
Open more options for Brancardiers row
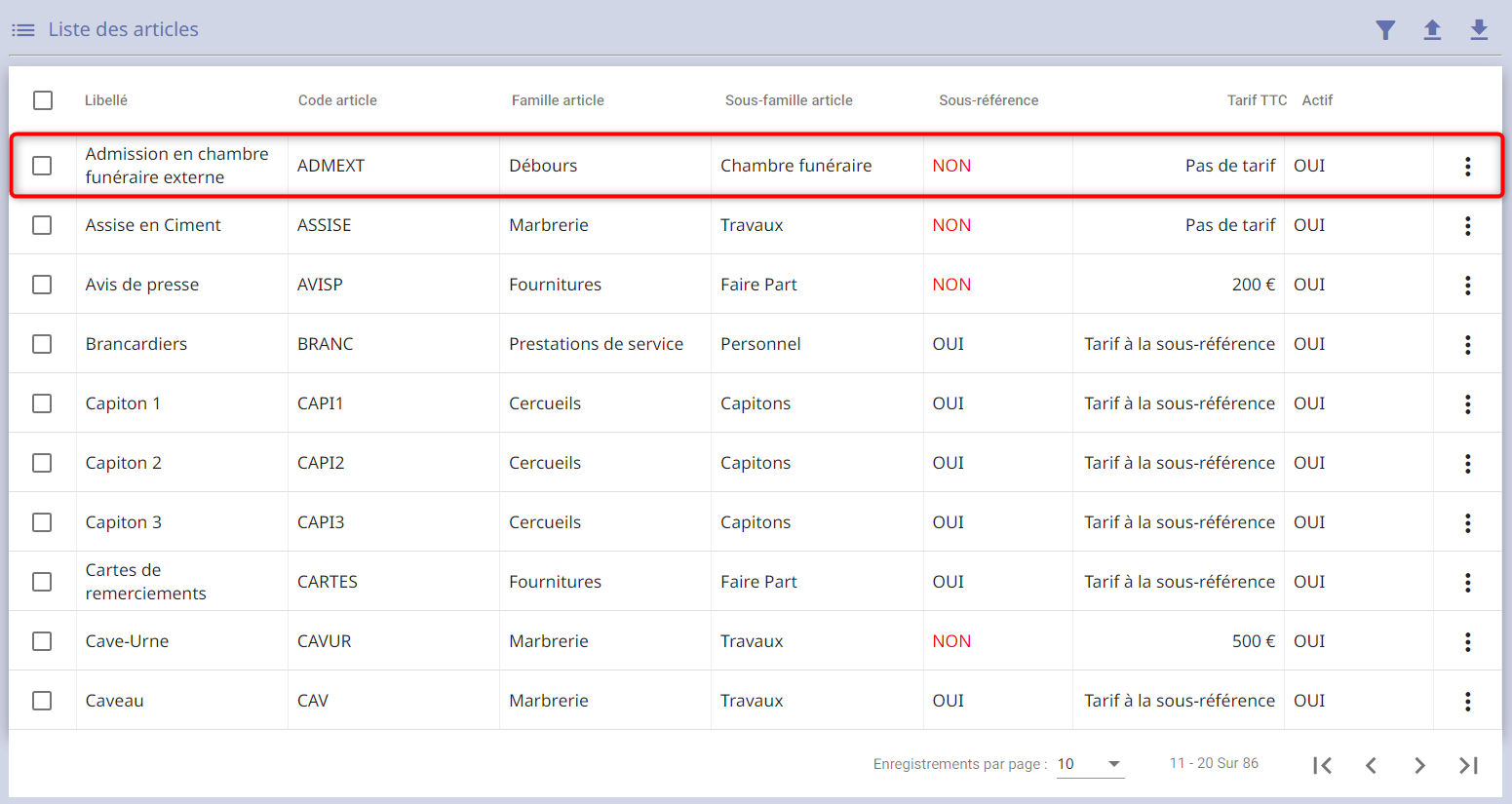coord(1467,345)
